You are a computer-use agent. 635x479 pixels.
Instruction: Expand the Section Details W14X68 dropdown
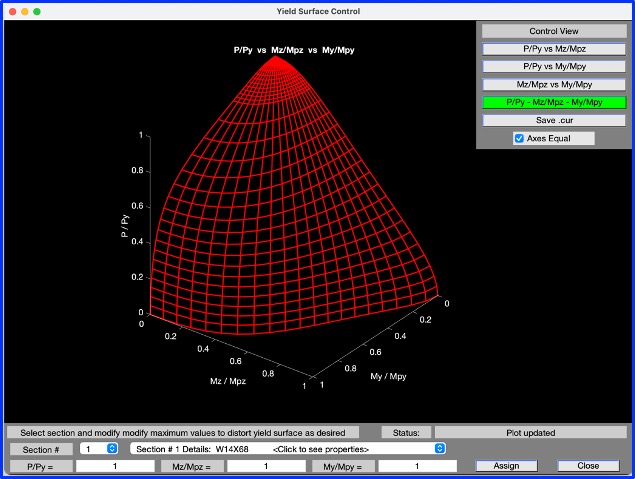coord(288,449)
